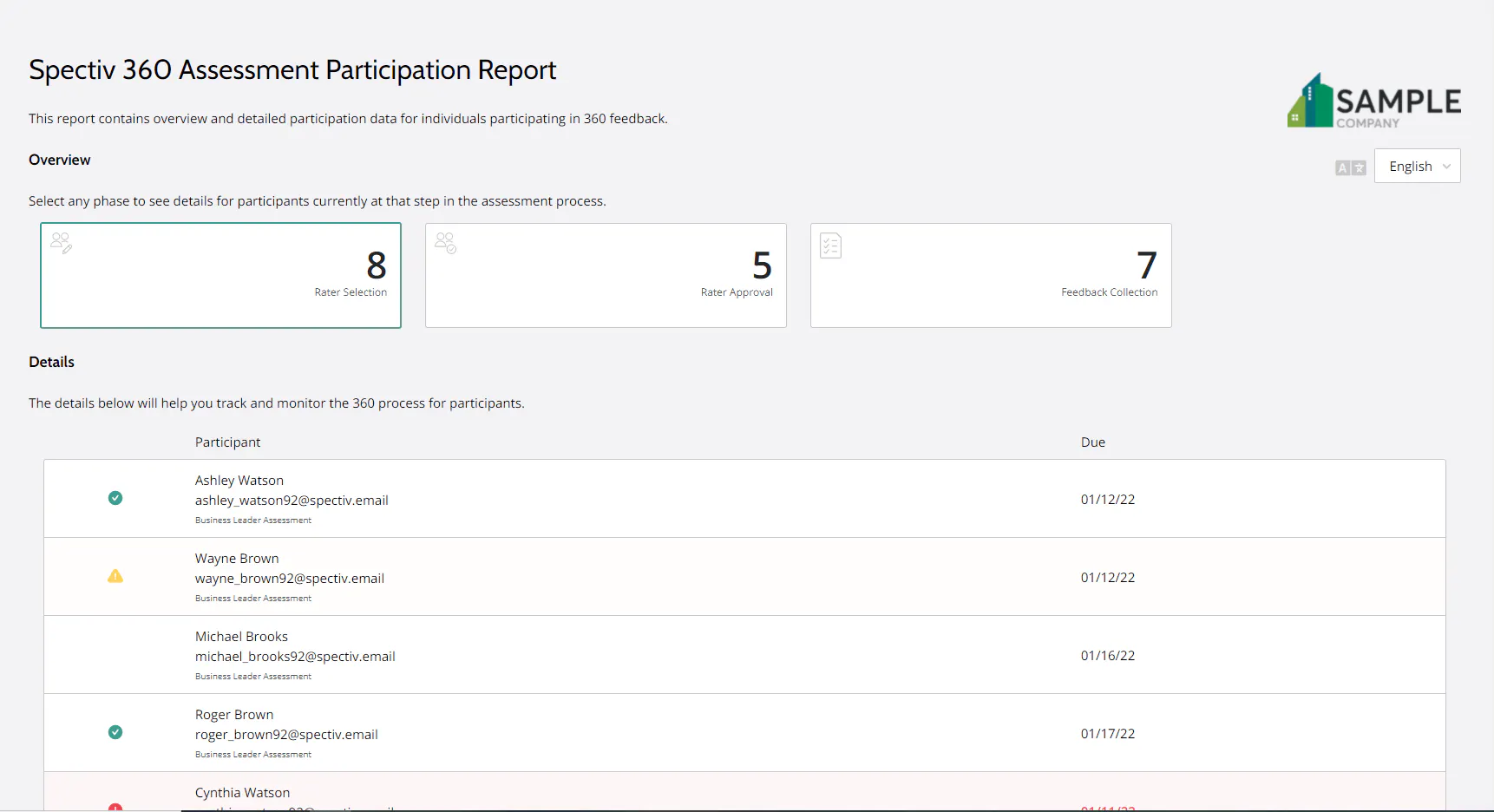Click the Rater Approval people-check icon
The image size is (1494, 812).
[446, 243]
